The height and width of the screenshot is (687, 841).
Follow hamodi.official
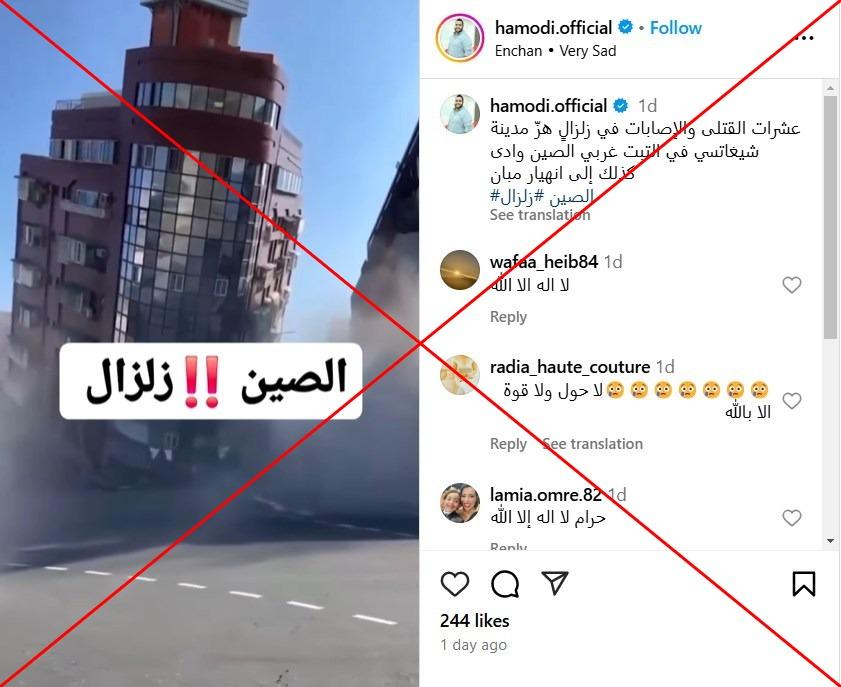(675, 28)
